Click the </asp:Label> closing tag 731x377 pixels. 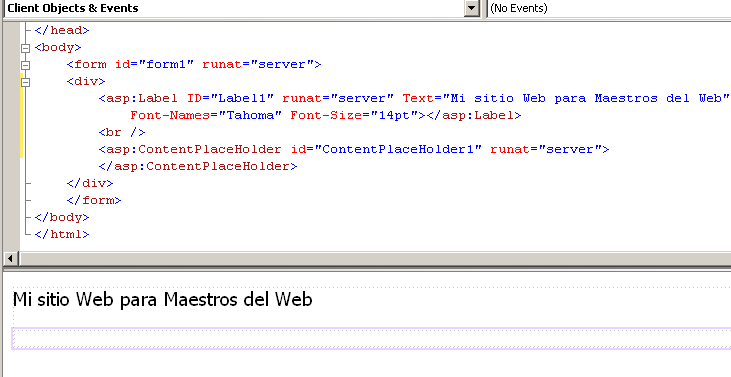click(x=474, y=115)
